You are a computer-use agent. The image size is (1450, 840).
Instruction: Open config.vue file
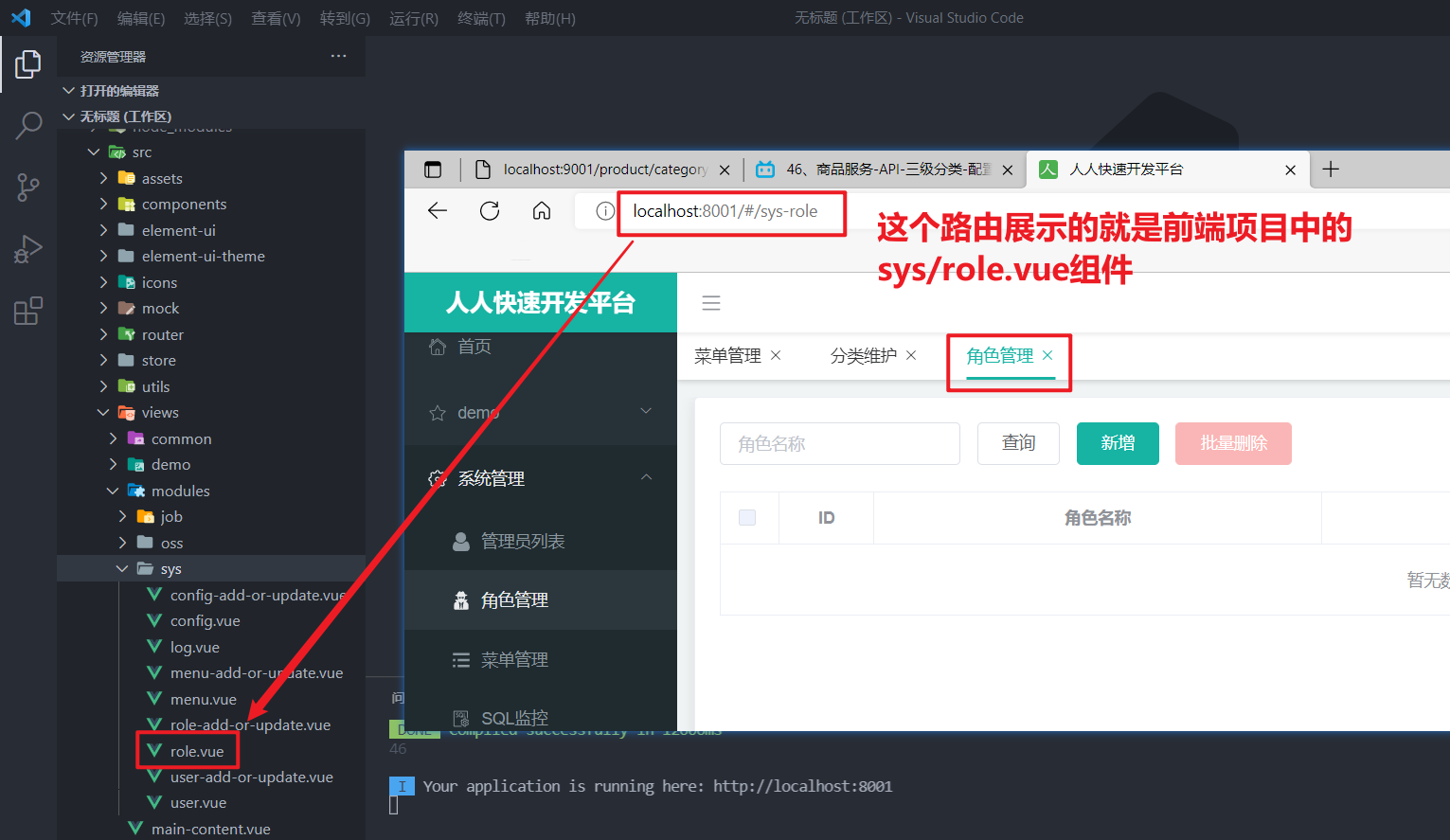point(205,621)
